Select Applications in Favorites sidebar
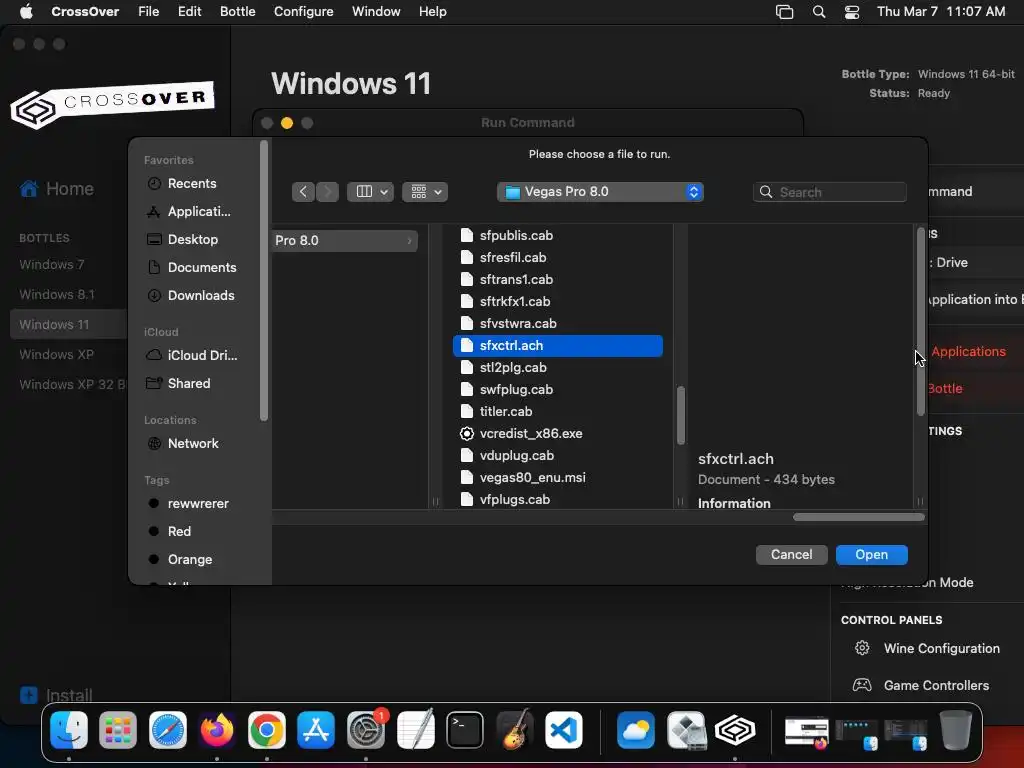 pos(200,212)
